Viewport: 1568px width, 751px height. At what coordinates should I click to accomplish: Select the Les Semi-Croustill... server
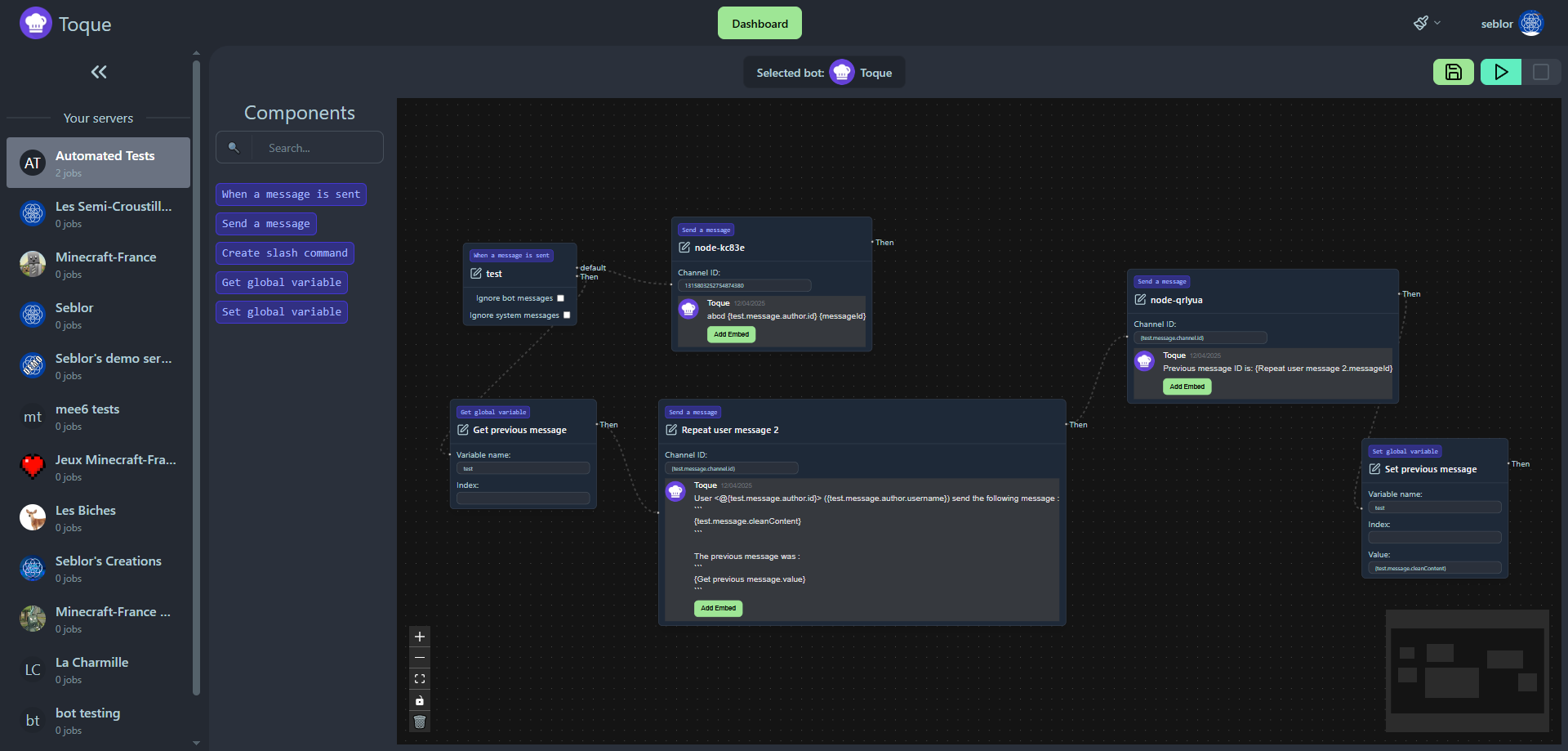[x=98, y=213]
